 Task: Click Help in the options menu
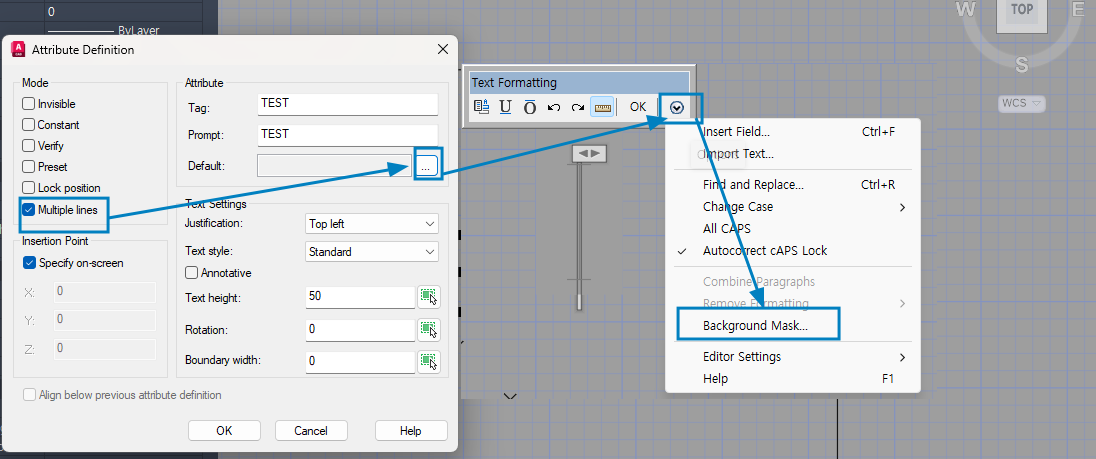coord(793,378)
